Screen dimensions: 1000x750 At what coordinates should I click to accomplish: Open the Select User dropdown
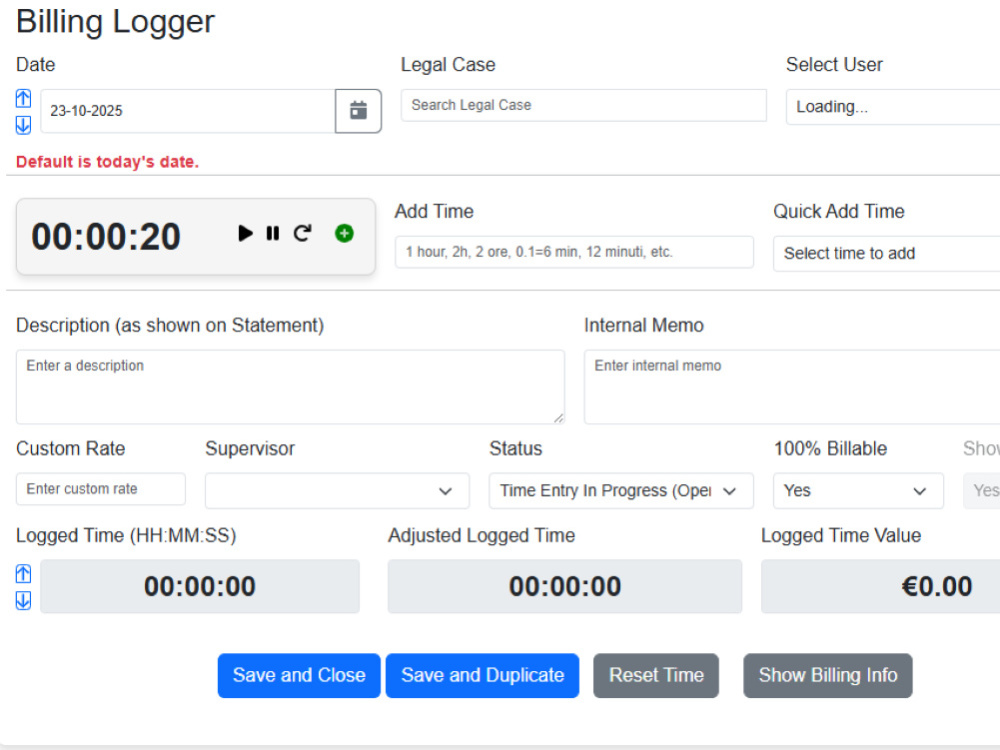pyautogui.click(x=893, y=107)
